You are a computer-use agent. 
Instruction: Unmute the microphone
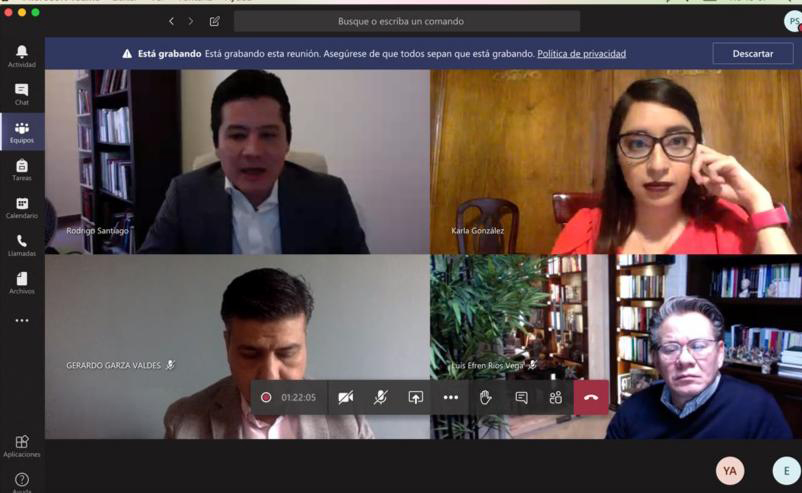point(380,397)
